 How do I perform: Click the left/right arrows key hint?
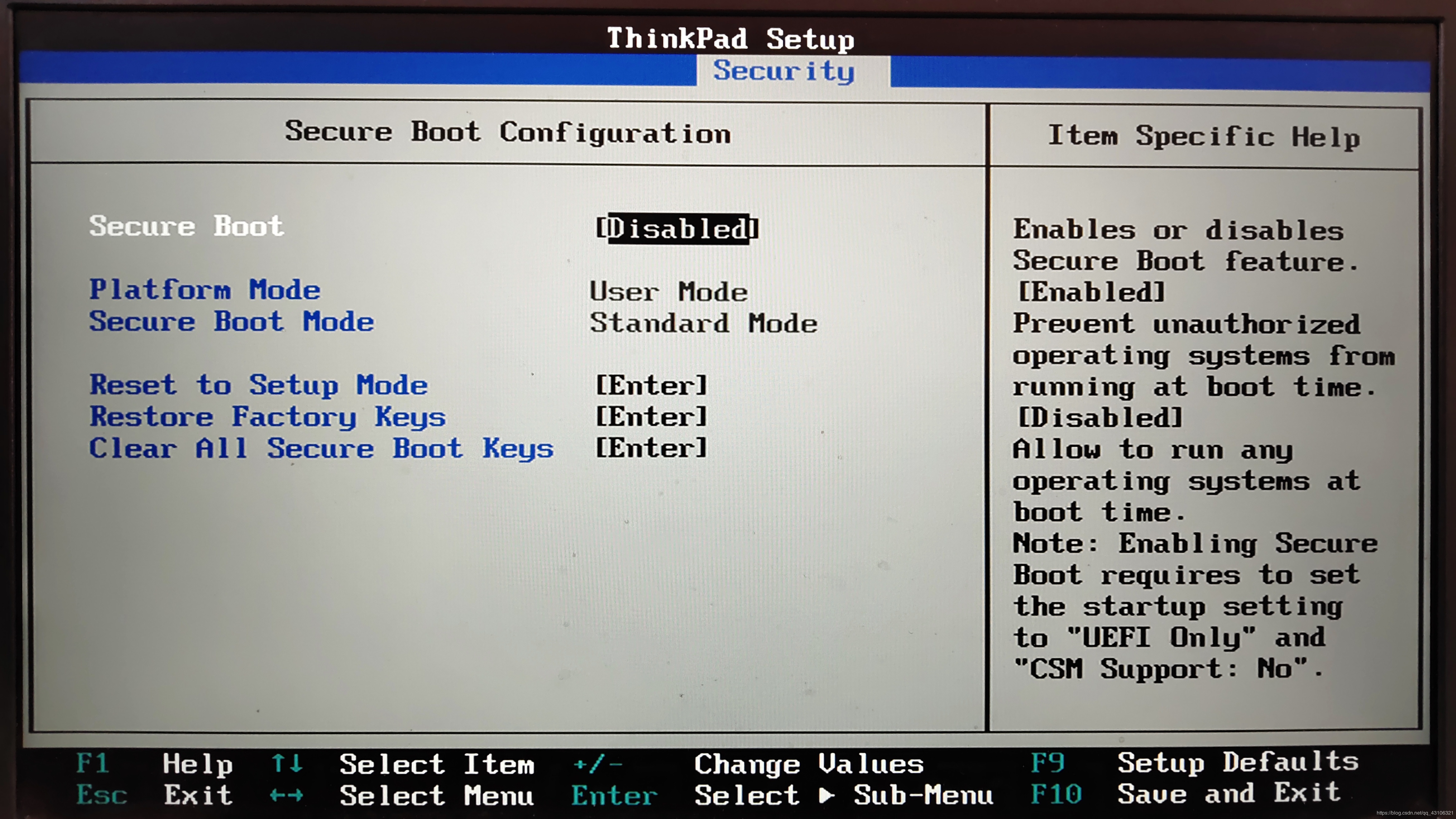coord(287,795)
